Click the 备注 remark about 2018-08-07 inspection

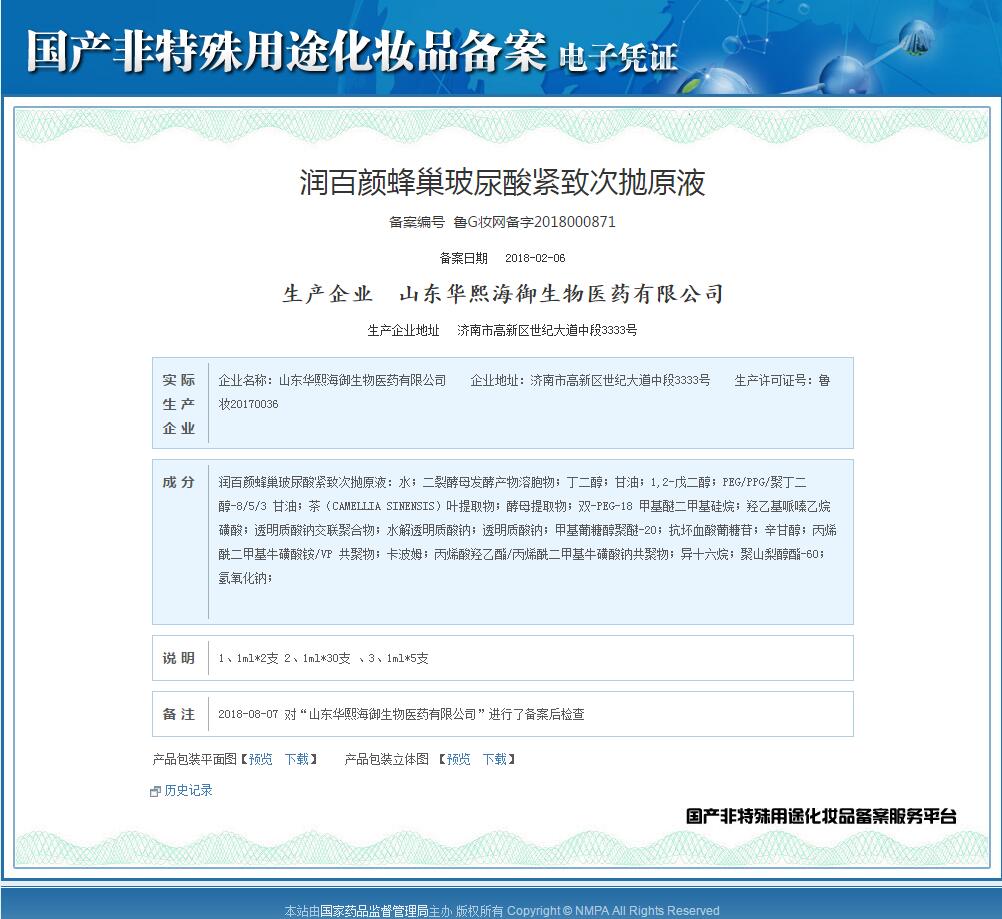click(x=401, y=714)
